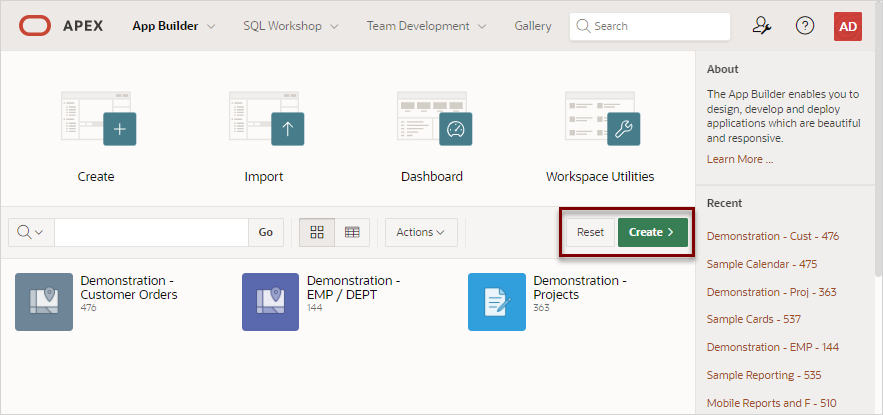This screenshot has width=883, height=415.
Task: Follow the Learn More link
Action: tap(740, 159)
